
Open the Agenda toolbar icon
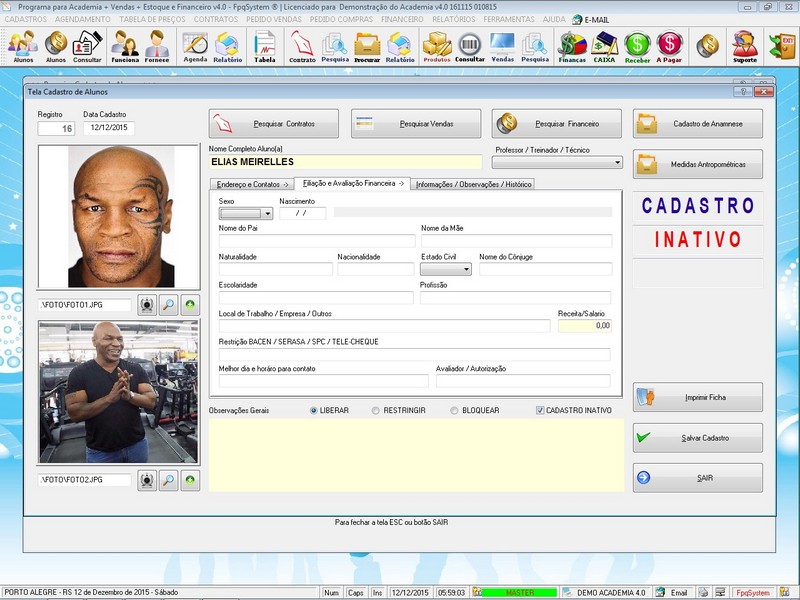click(x=195, y=46)
